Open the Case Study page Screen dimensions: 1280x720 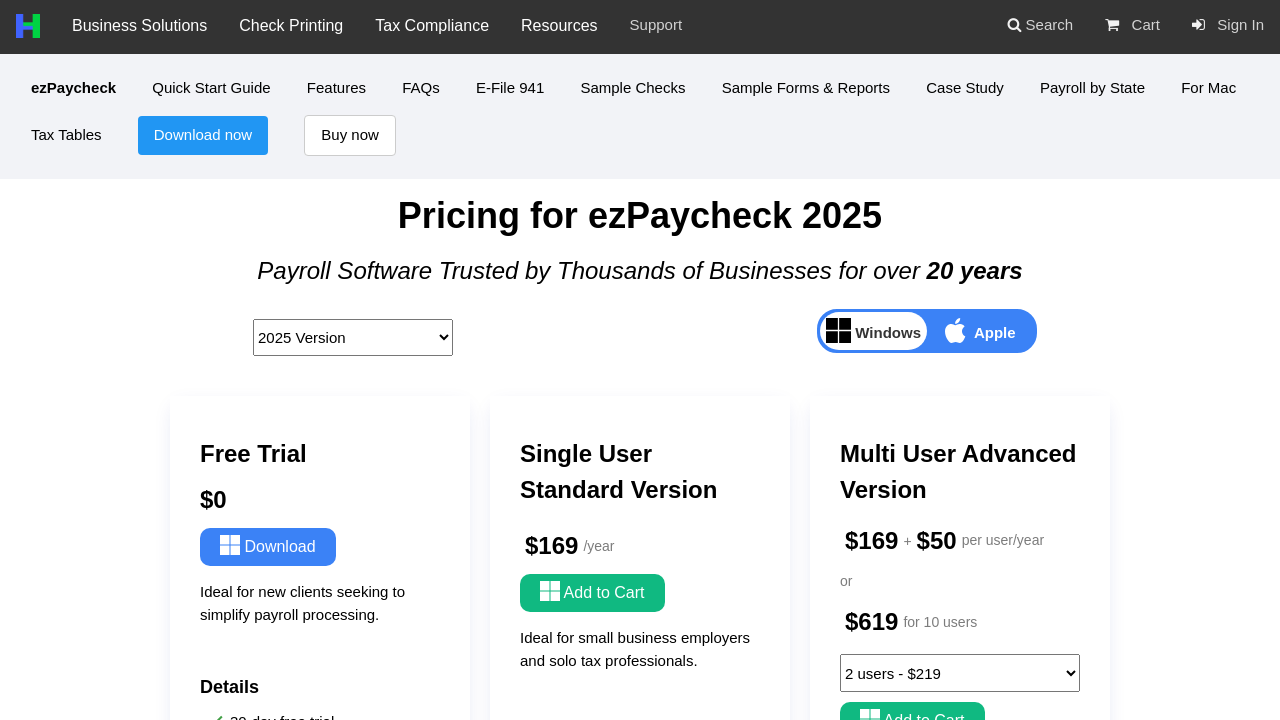965,88
